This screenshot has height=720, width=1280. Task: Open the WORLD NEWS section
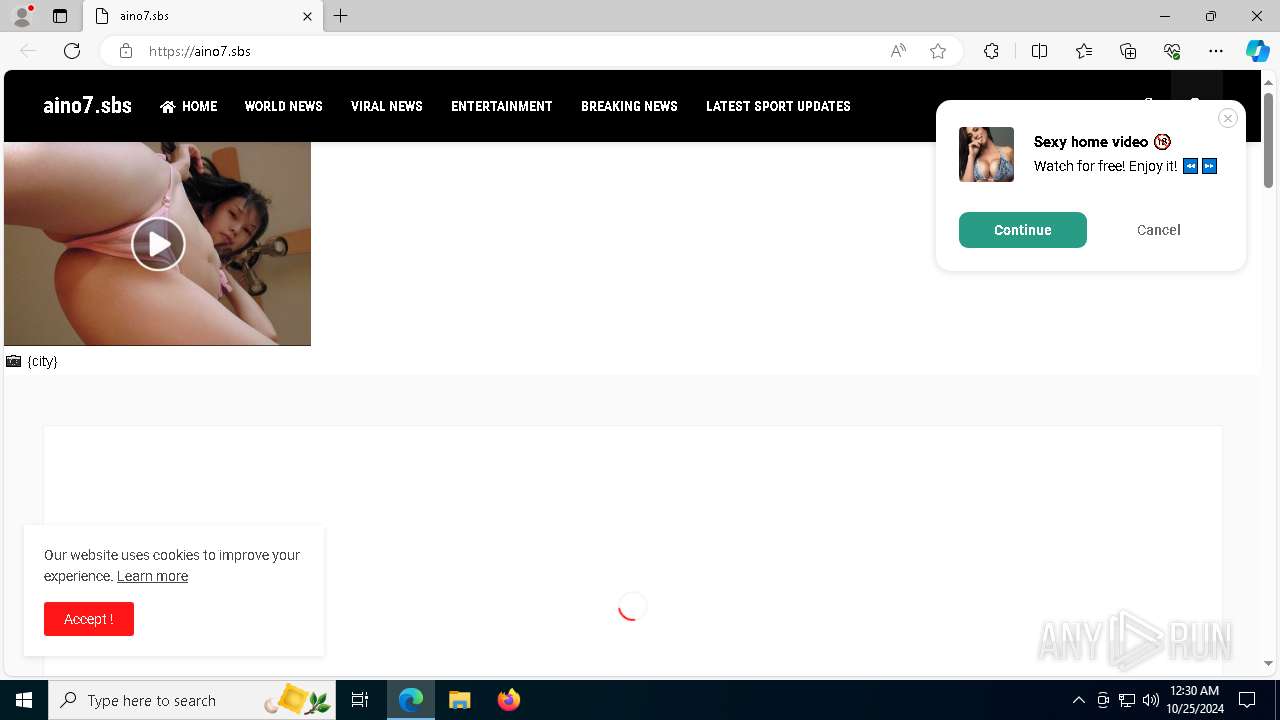point(284,106)
